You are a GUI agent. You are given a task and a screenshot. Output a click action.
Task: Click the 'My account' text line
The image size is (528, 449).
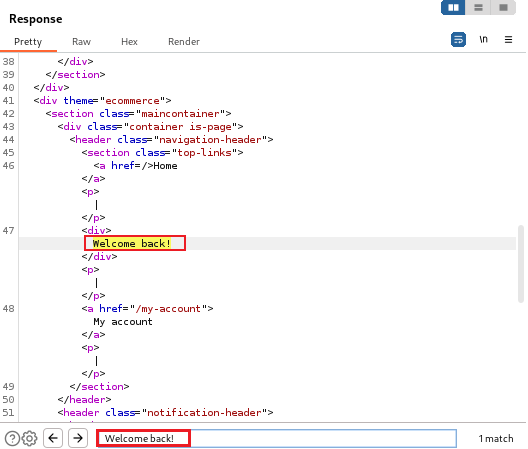tap(123, 322)
